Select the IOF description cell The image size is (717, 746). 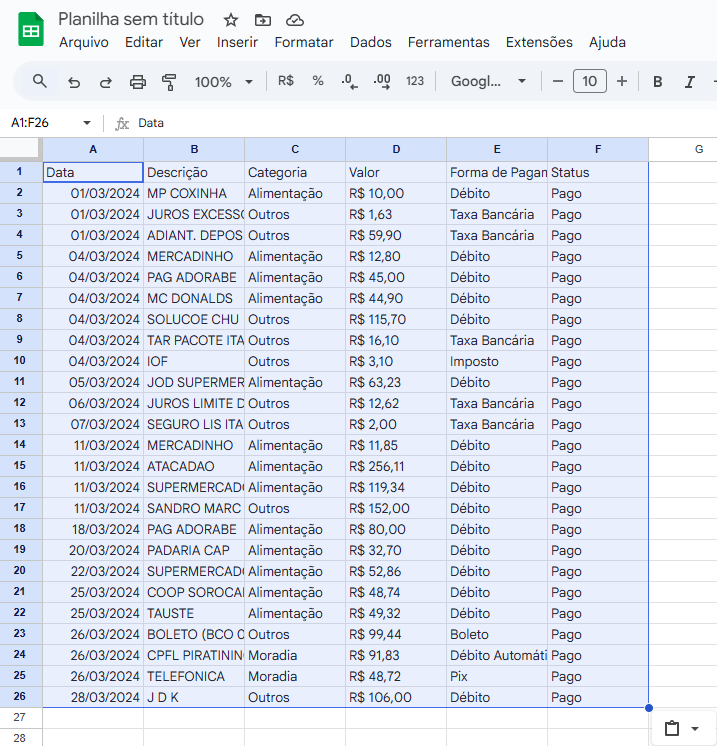coord(194,361)
